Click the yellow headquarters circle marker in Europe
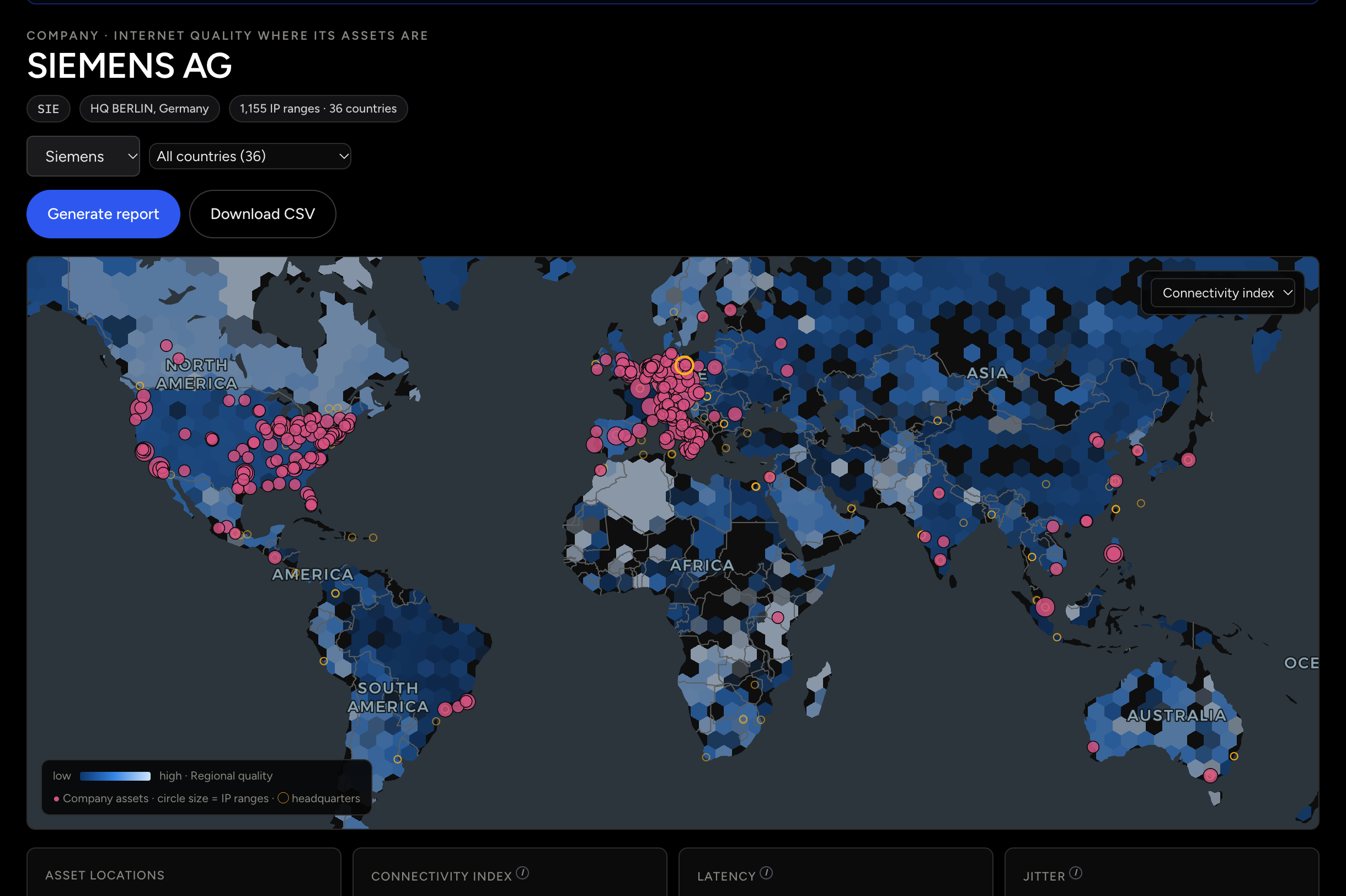Image resolution: width=1346 pixels, height=896 pixels. (x=685, y=365)
